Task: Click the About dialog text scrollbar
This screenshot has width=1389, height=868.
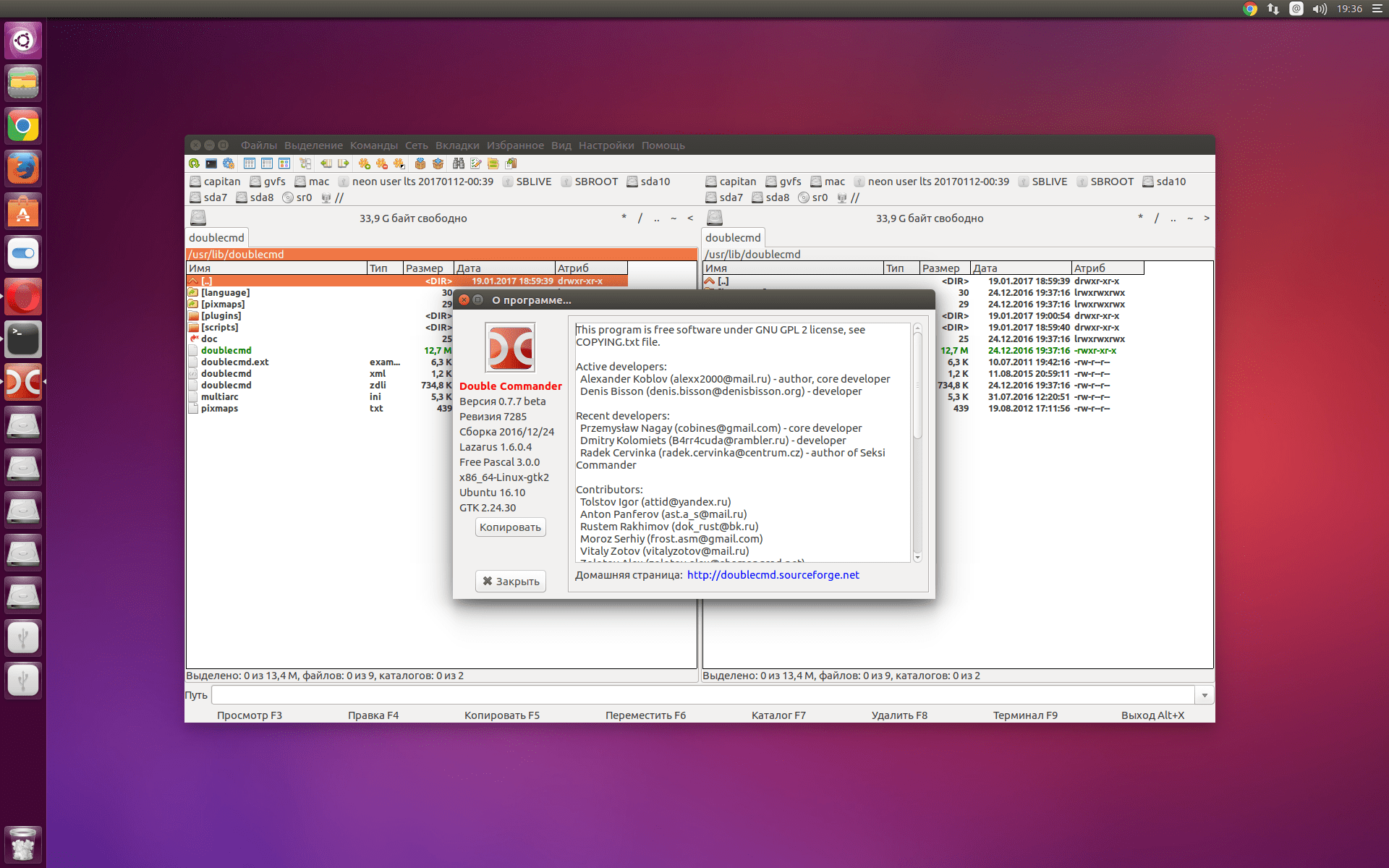Action: tap(917, 387)
